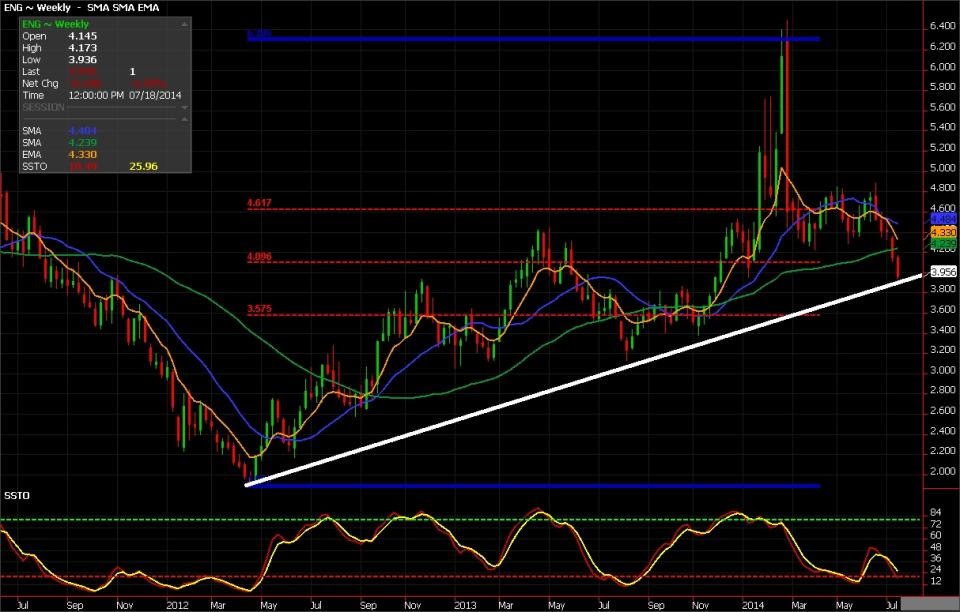Screen dimensions: 960x612
Task: Click the 2012 label on time axis
Action: coord(177,605)
